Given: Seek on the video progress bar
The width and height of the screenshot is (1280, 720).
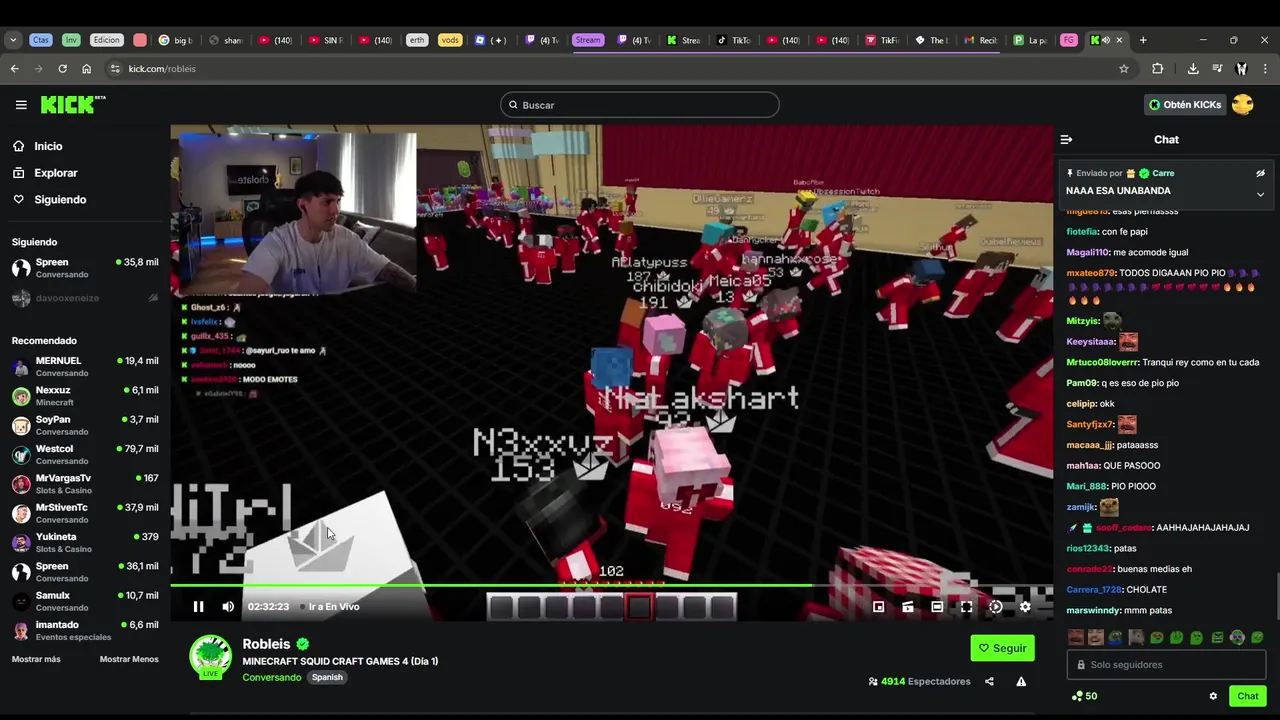Looking at the screenshot, I should 612,585.
